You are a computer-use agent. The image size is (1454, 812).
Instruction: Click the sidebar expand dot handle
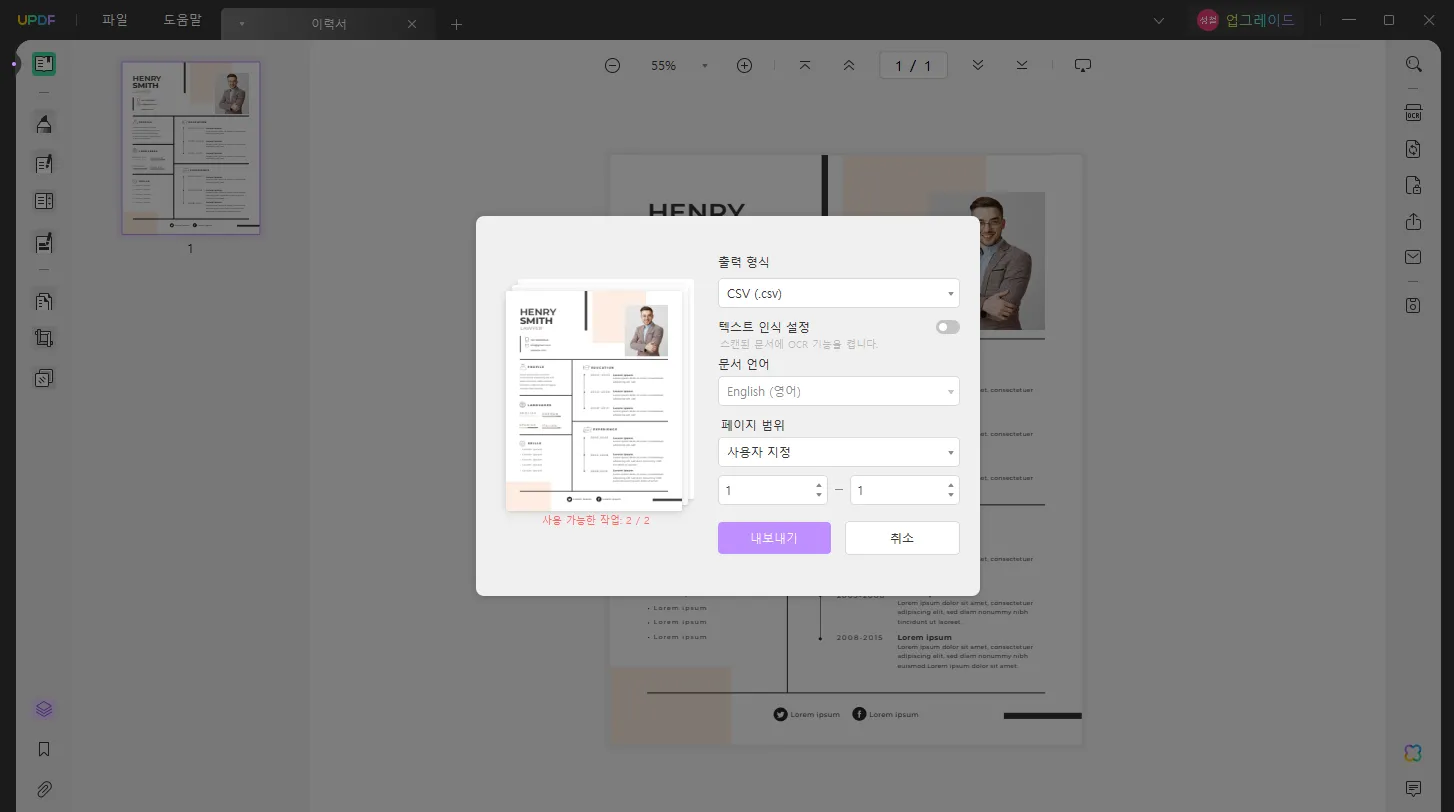[x=14, y=63]
